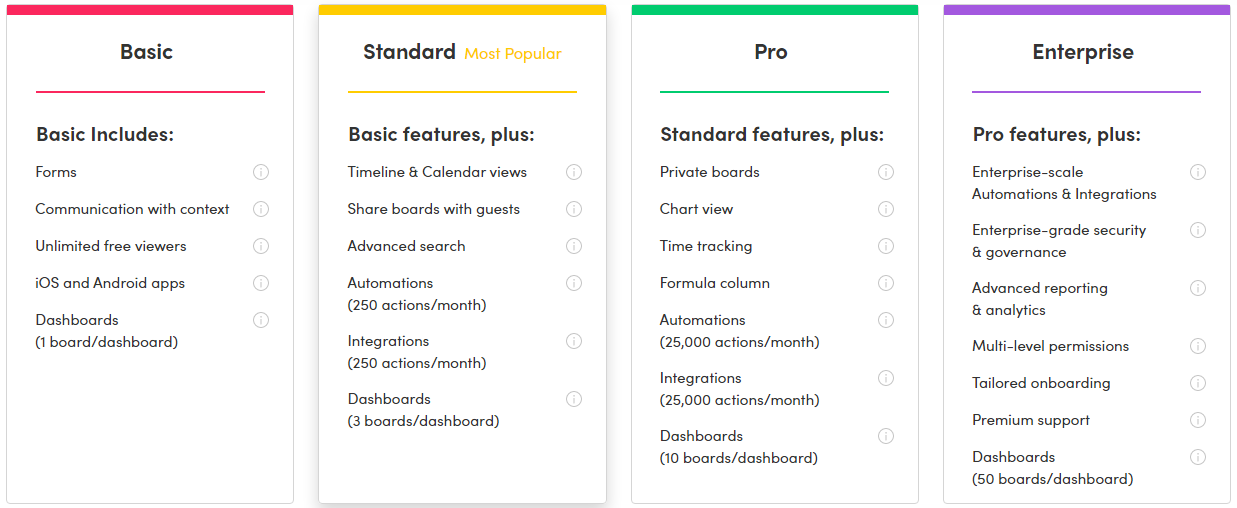Click info icon next to Private boards

[886, 172]
